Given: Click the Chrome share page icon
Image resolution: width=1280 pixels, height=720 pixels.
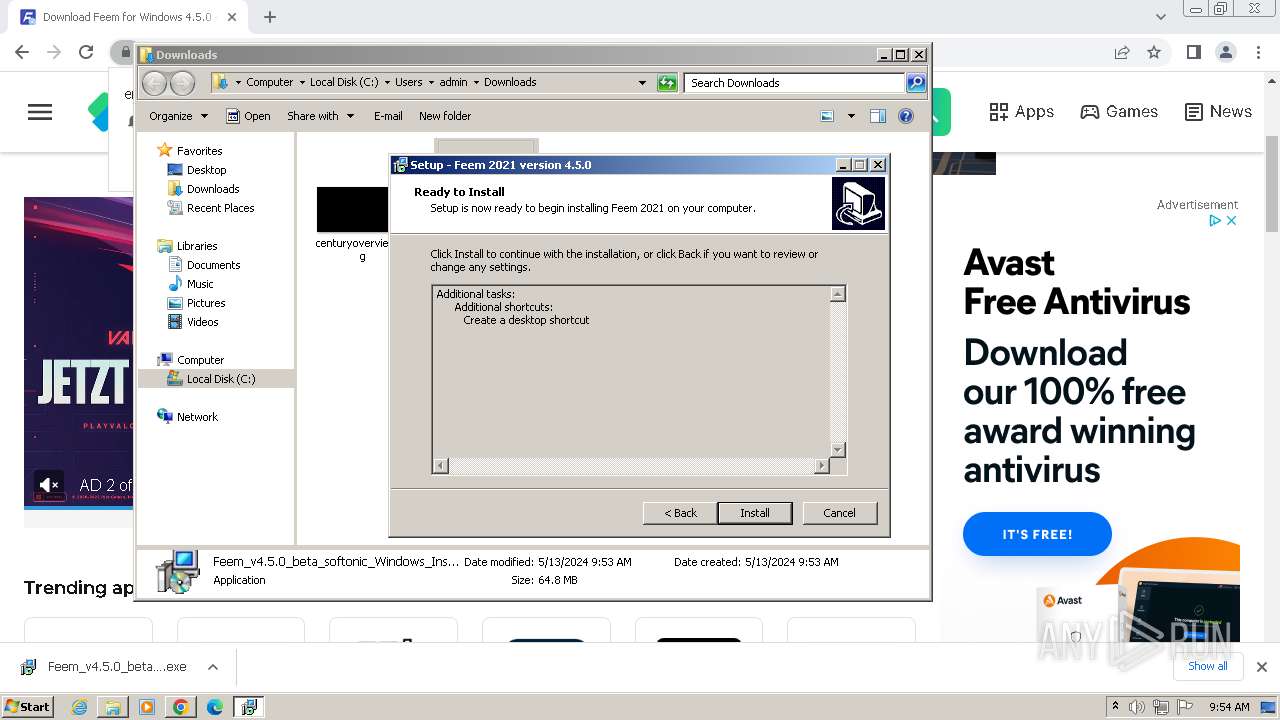Looking at the screenshot, I should [x=1122, y=52].
